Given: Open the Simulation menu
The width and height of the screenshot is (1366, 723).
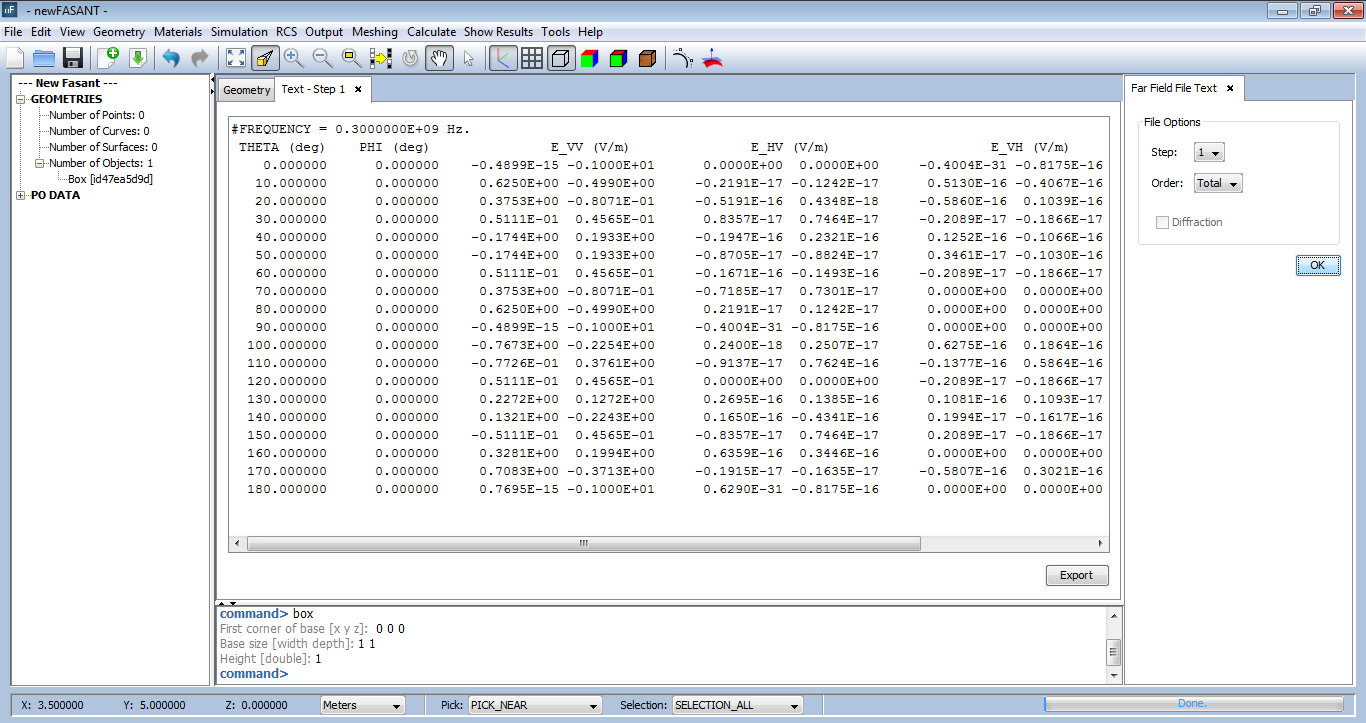Looking at the screenshot, I should (239, 32).
